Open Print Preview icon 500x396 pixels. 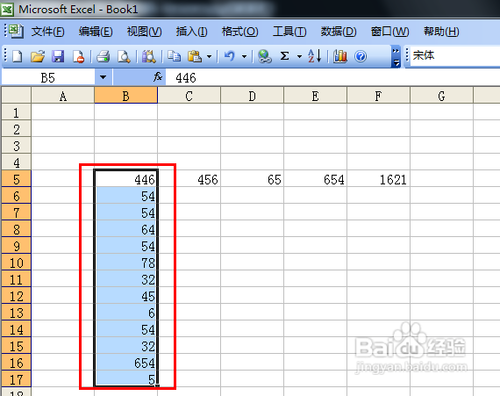click(x=124, y=56)
